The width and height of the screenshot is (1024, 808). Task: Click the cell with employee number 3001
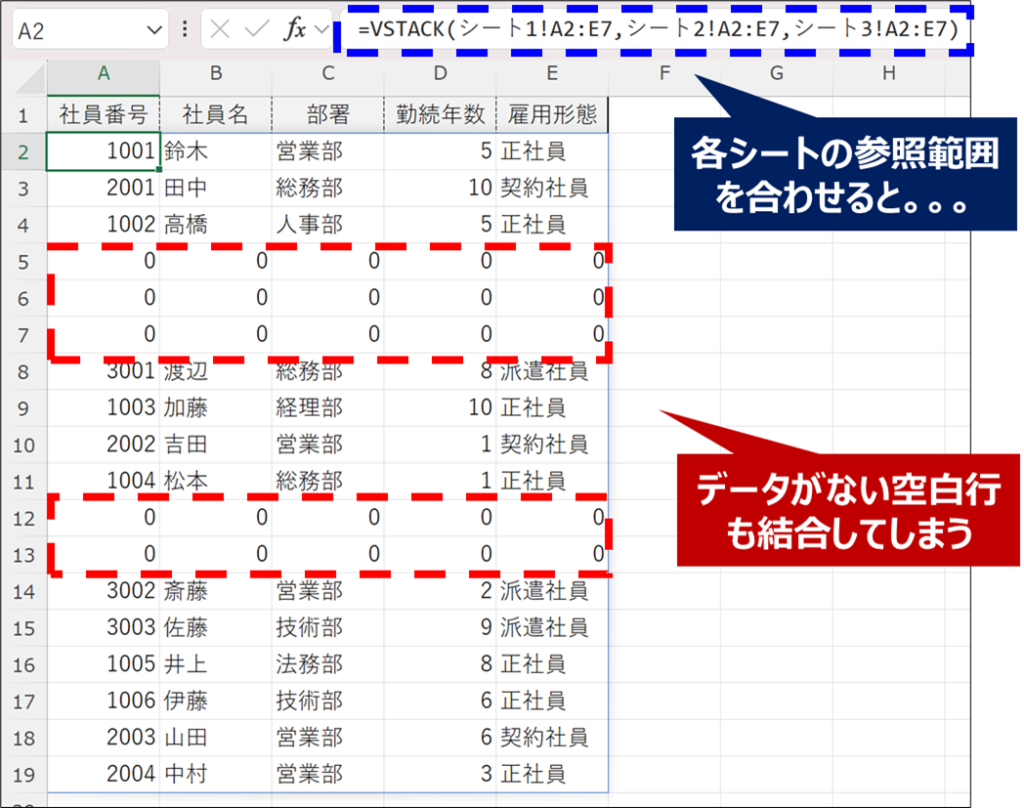coord(103,371)
